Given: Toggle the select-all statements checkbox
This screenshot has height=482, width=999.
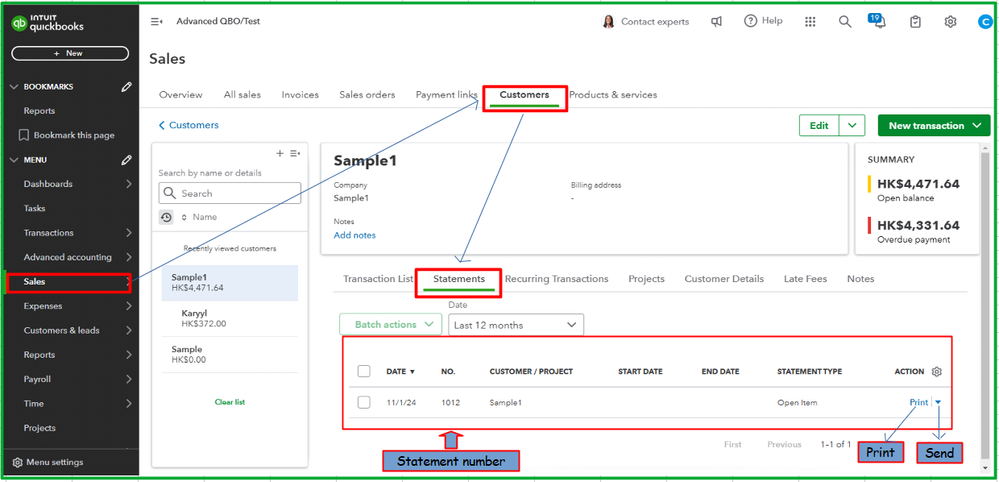Looking at the screenshot, I should (364, 371).
